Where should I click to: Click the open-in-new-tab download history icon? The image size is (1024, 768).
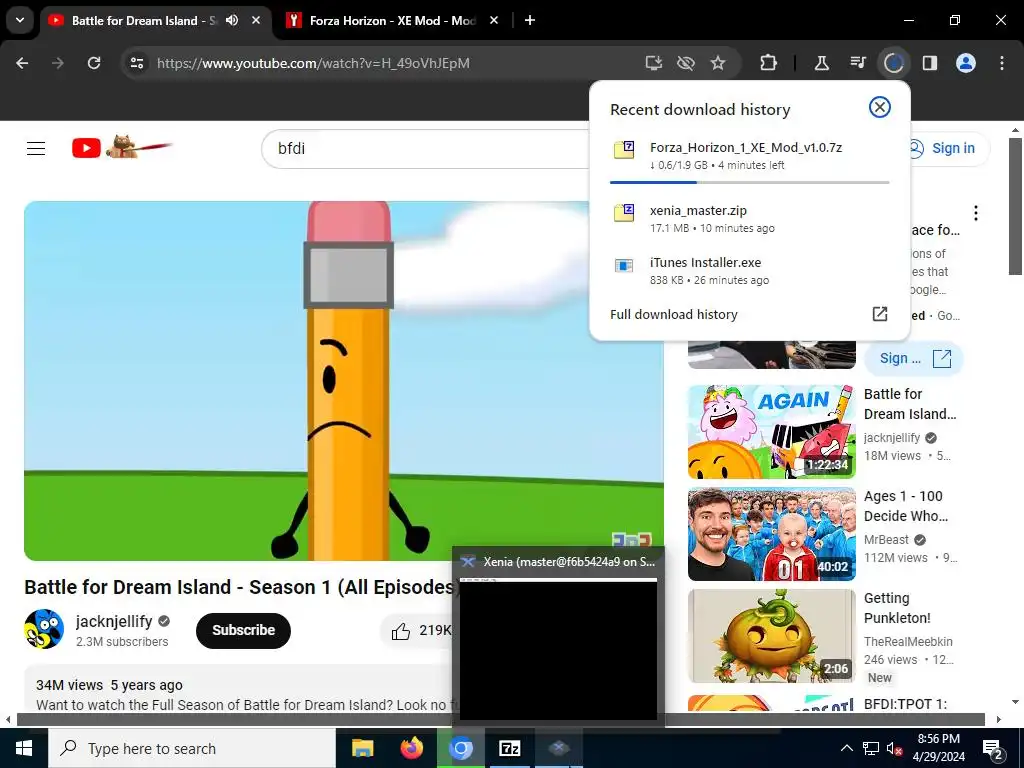point(880,314)
